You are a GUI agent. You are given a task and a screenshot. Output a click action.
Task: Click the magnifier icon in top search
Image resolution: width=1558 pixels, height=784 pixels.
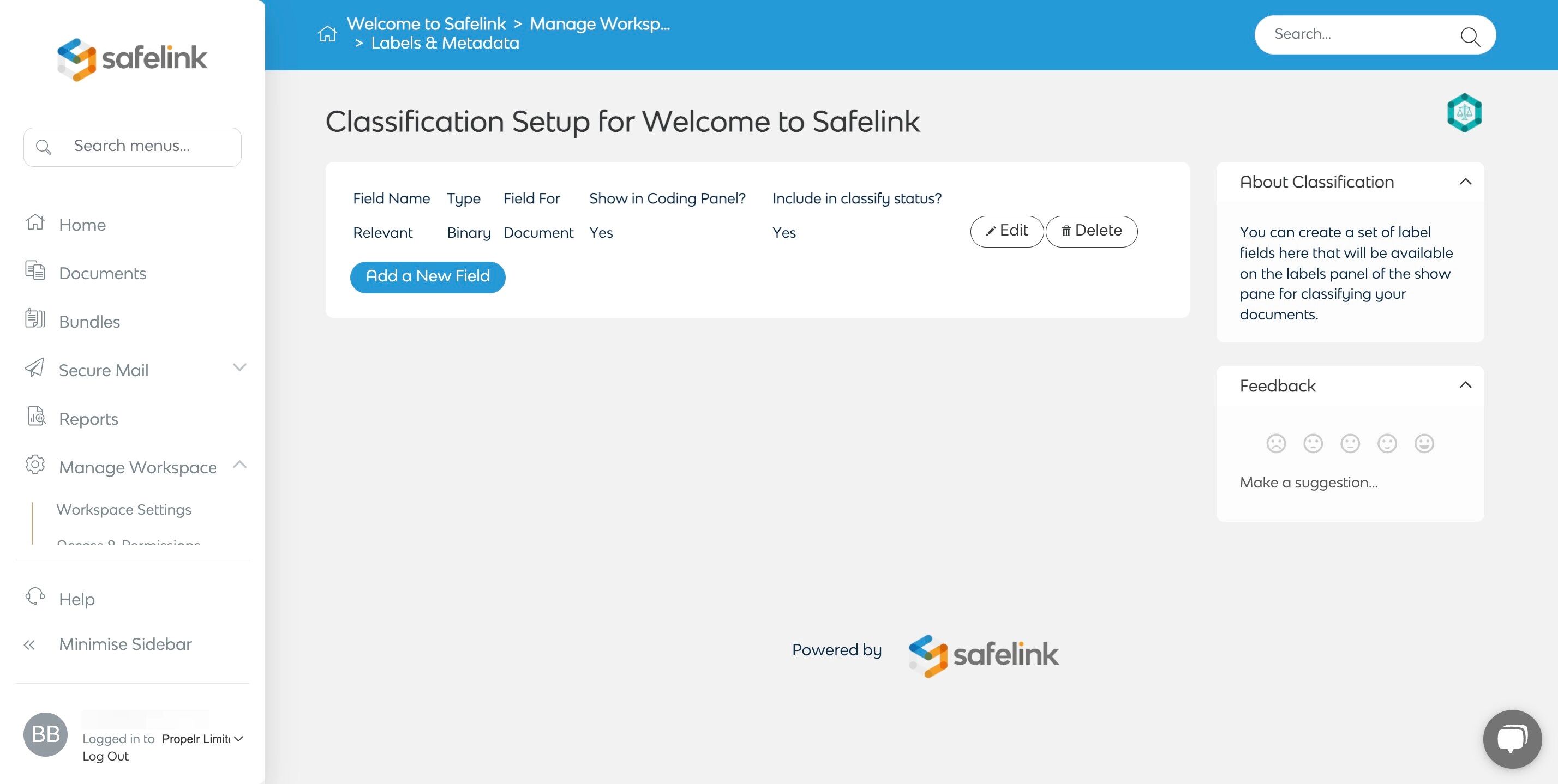tap(1470, 37)
